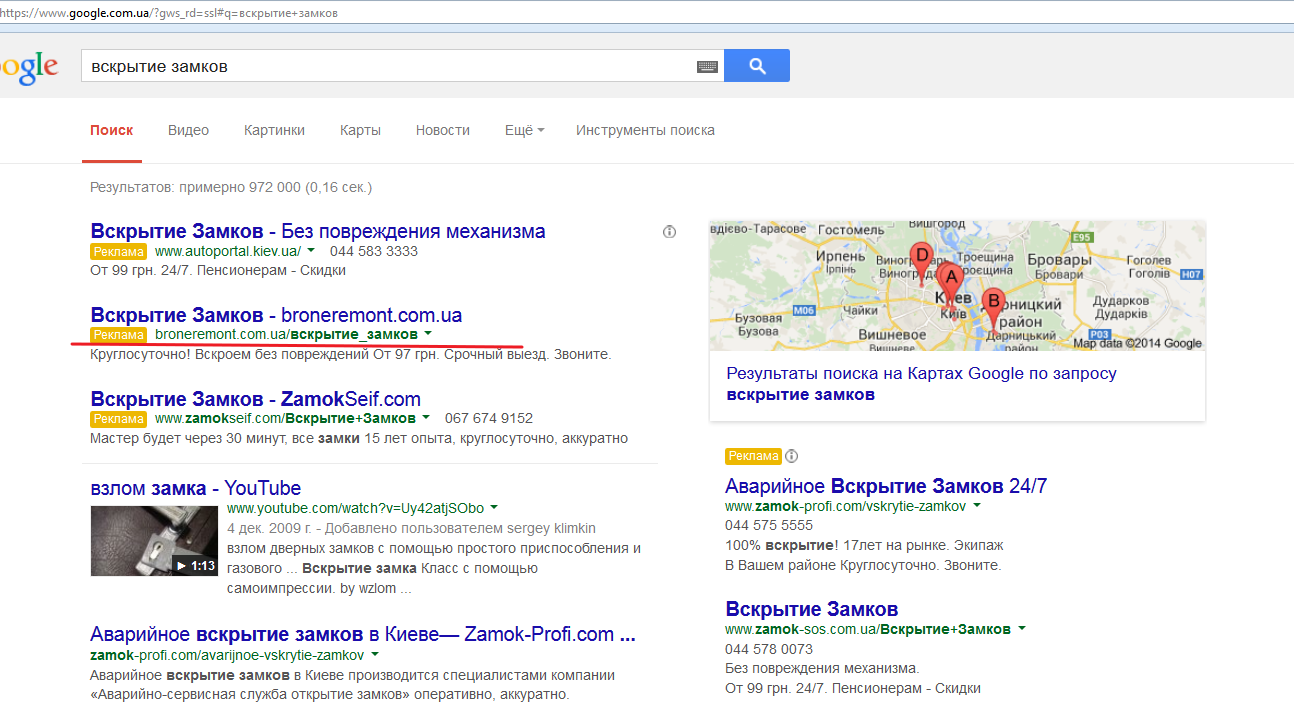Click green URL www.zamokseif.com/Вскрытие+Замков
This screenshot has width=1294, height=725.
(x=285, y=418)
